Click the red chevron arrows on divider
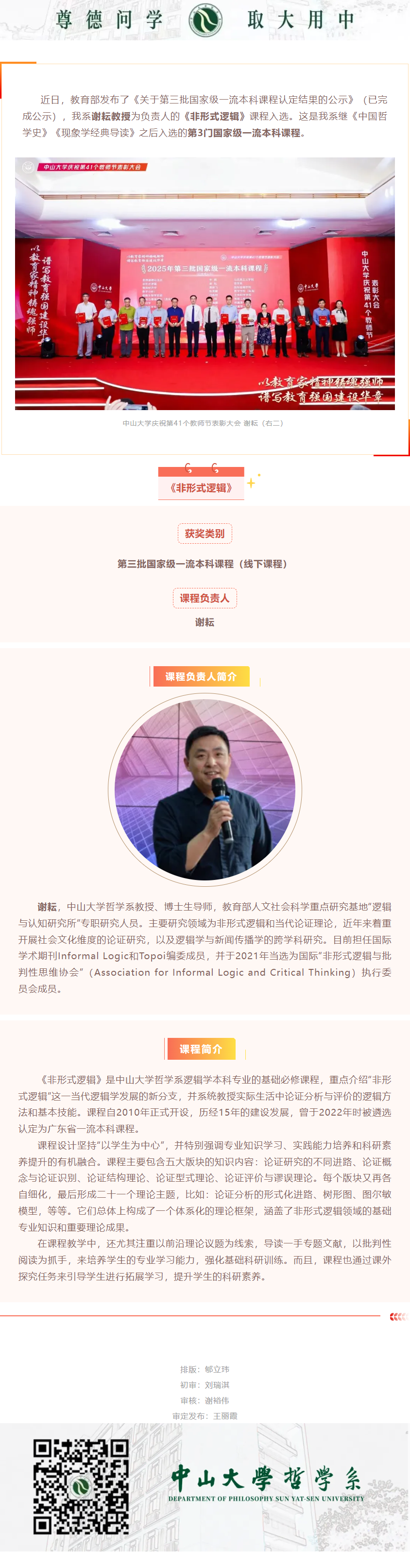 click(398, 1316)
